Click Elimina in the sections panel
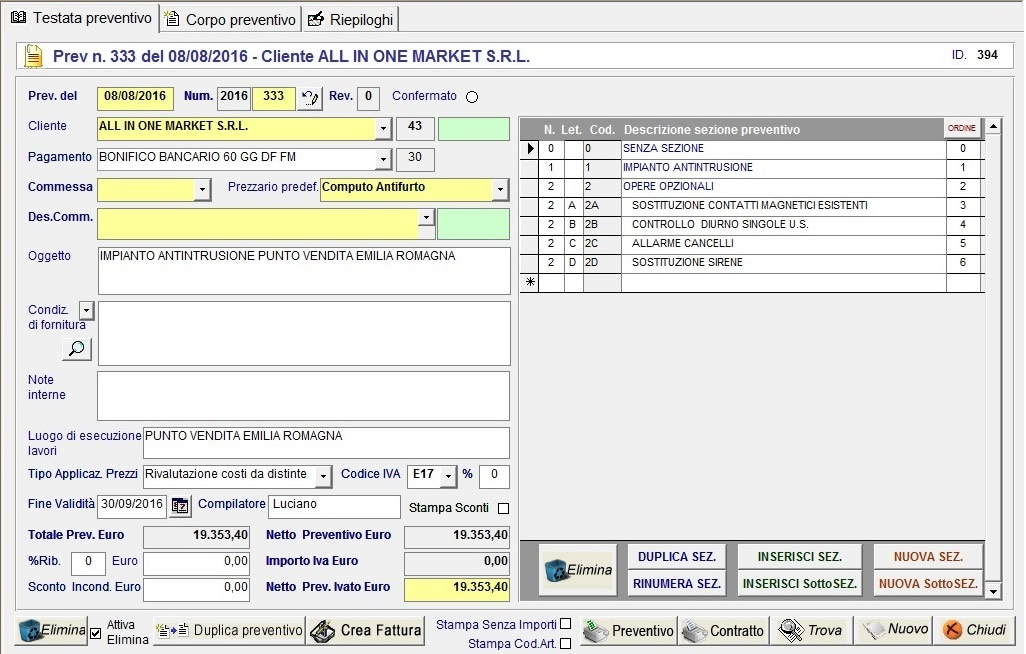The image size is (1026, 654). pyautogui.click(x=578, y=570)
